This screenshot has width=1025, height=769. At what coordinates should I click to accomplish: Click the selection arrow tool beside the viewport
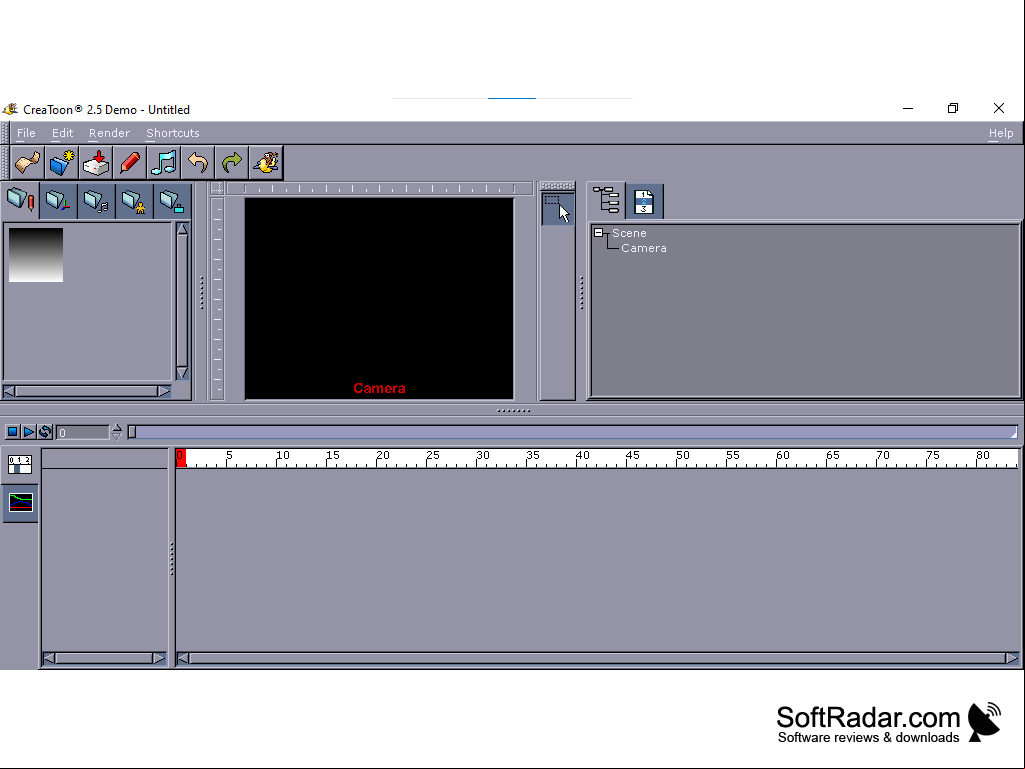pos(558,209)
